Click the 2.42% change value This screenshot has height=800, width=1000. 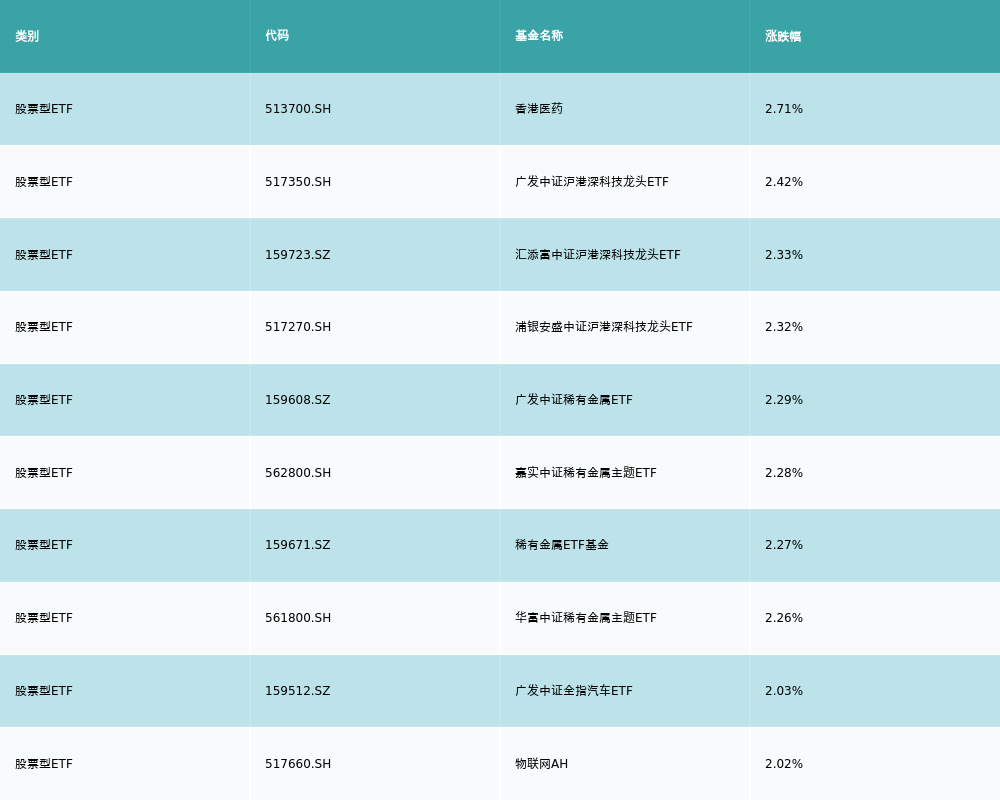[784, 182]
